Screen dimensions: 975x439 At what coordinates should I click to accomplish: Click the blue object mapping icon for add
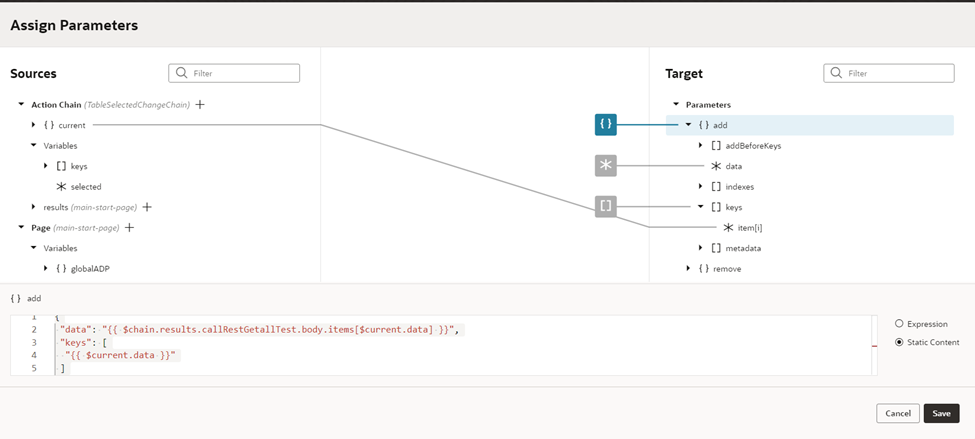coord(605,125)
